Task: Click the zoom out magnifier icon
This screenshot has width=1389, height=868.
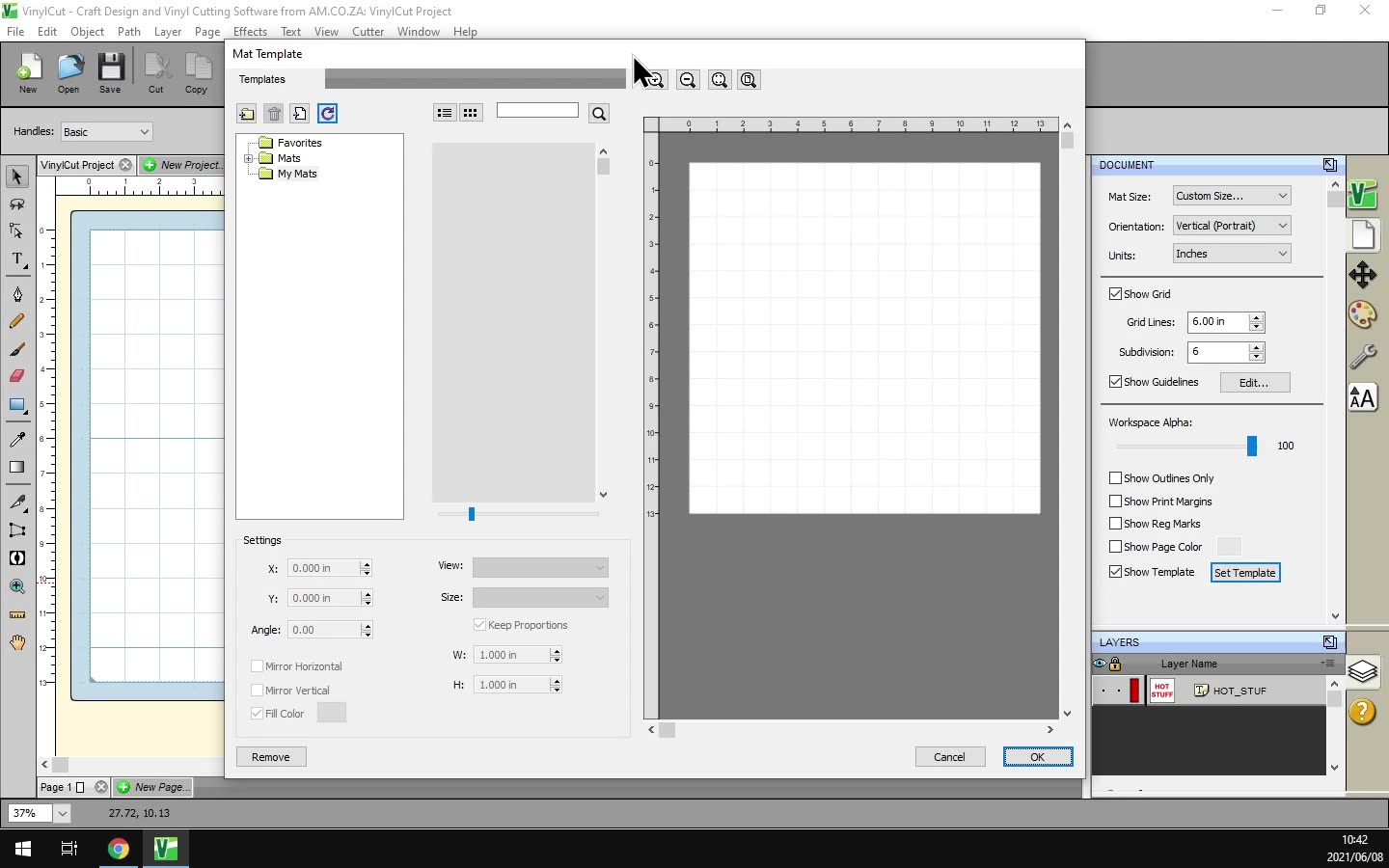Action: (688, 80)
